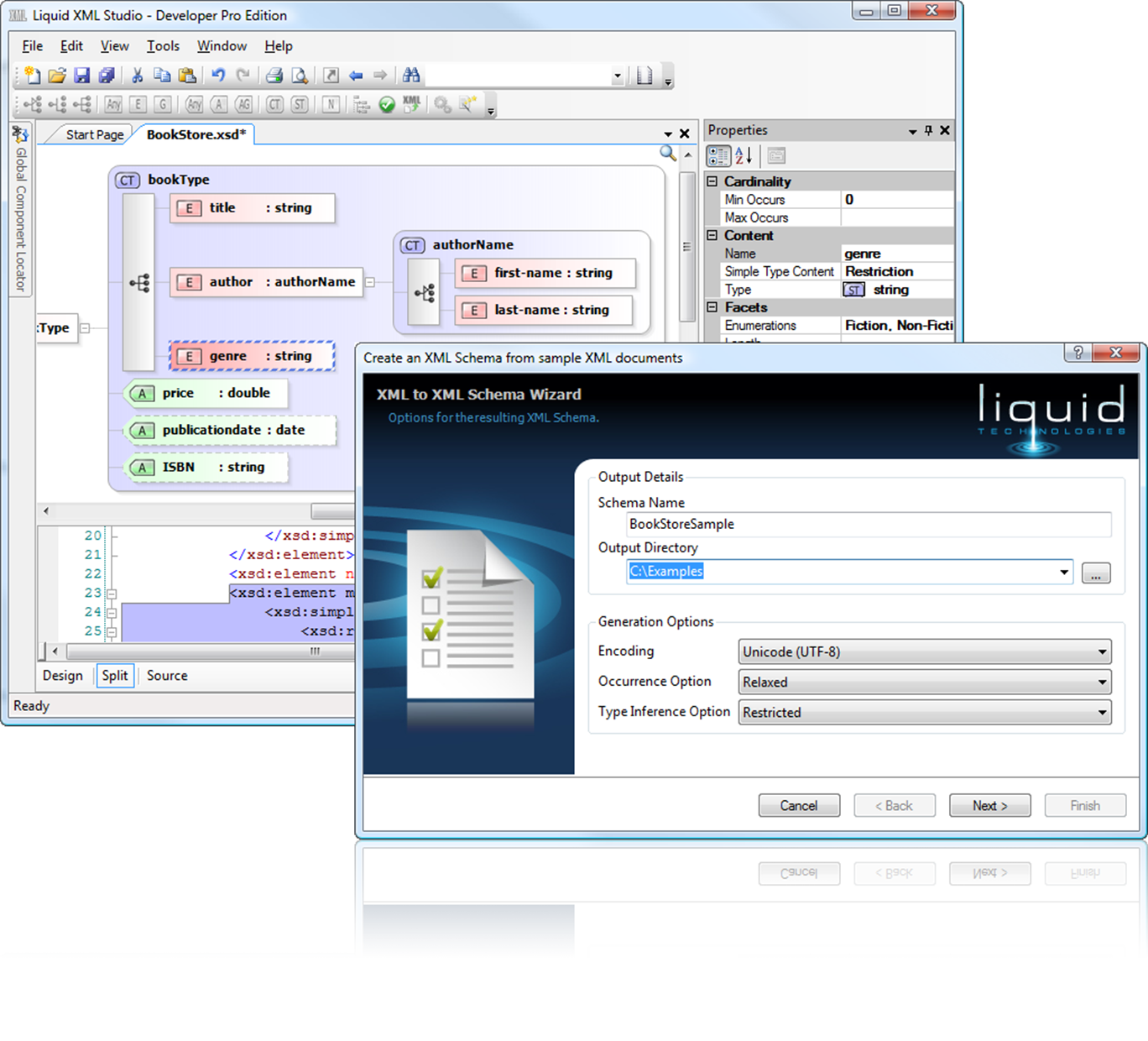1148x1041 pixels.
Task: Click the Enumerations property value
Action: pyautogui.click(x=897, y=326)
